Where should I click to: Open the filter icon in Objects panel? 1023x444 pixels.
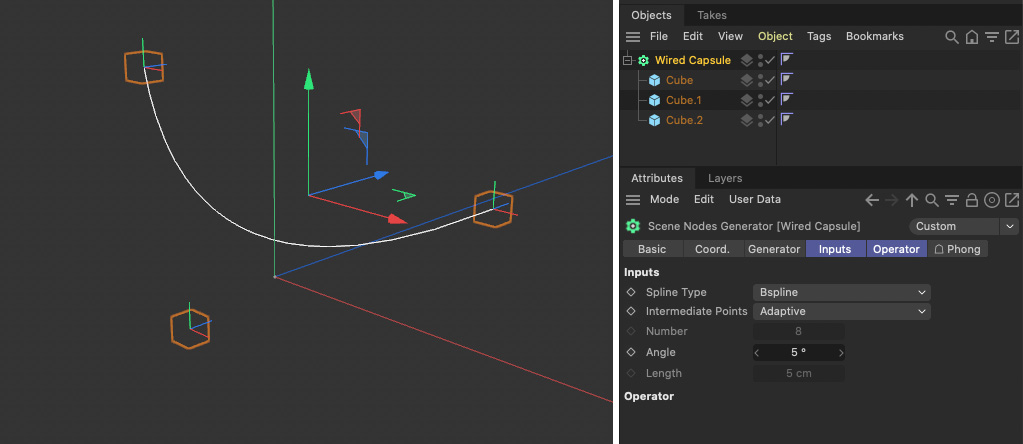click(x=991, y=37)
